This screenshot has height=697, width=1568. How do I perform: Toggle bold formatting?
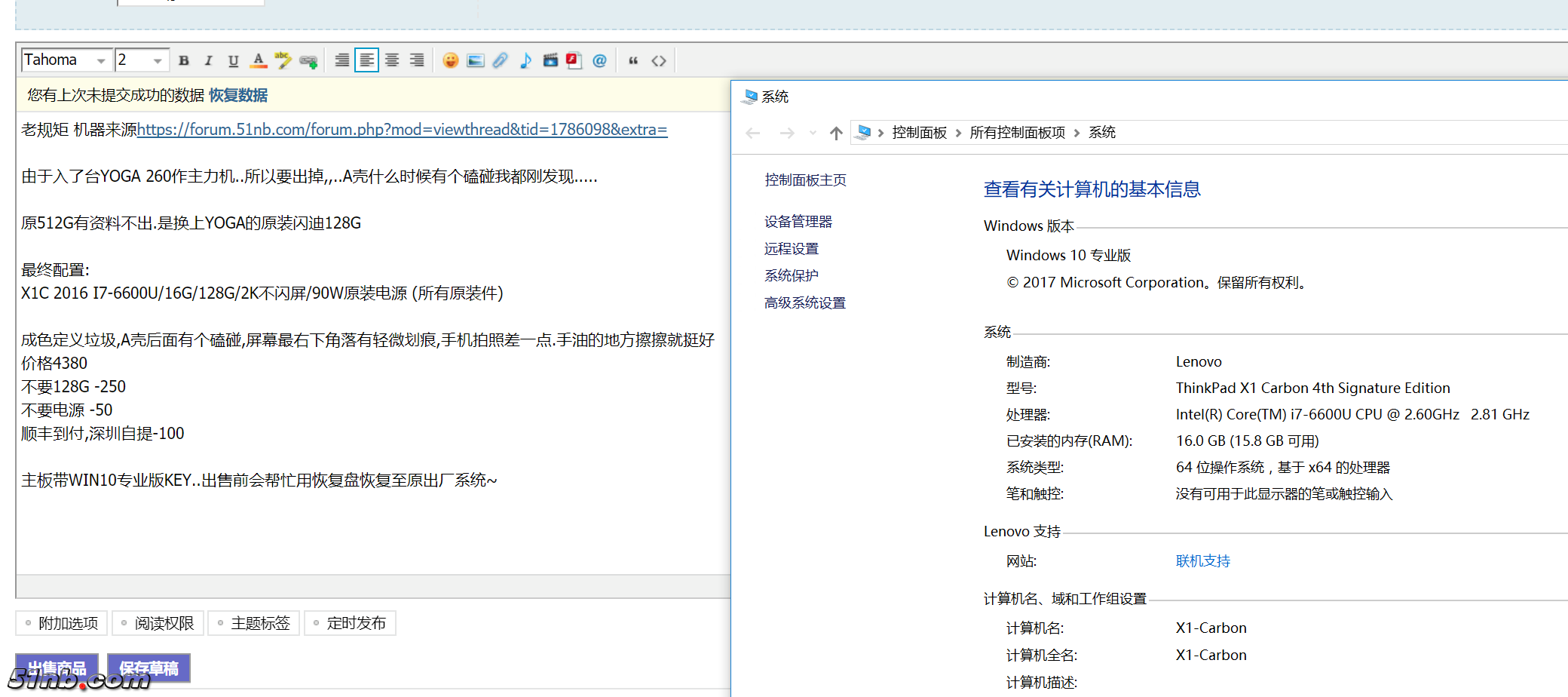coord(184,60)
